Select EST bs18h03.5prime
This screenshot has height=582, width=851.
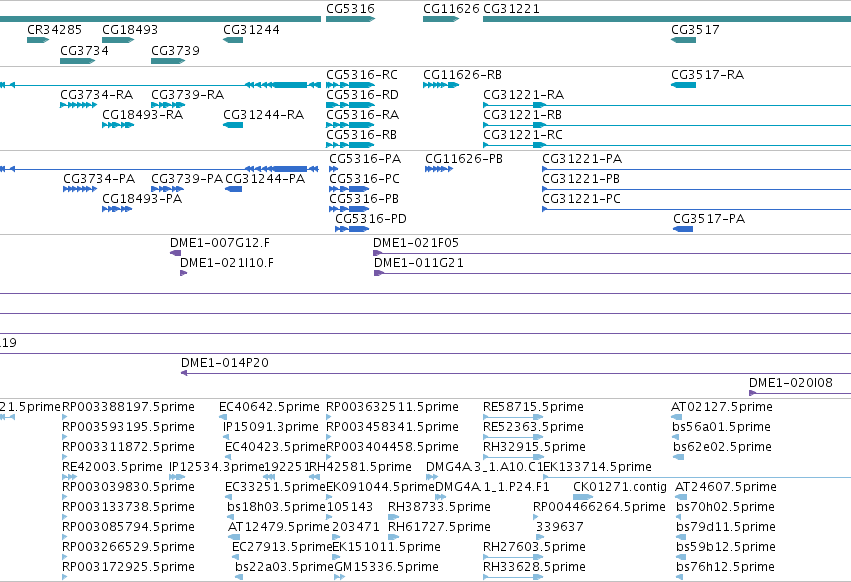[x=276, y=507]
